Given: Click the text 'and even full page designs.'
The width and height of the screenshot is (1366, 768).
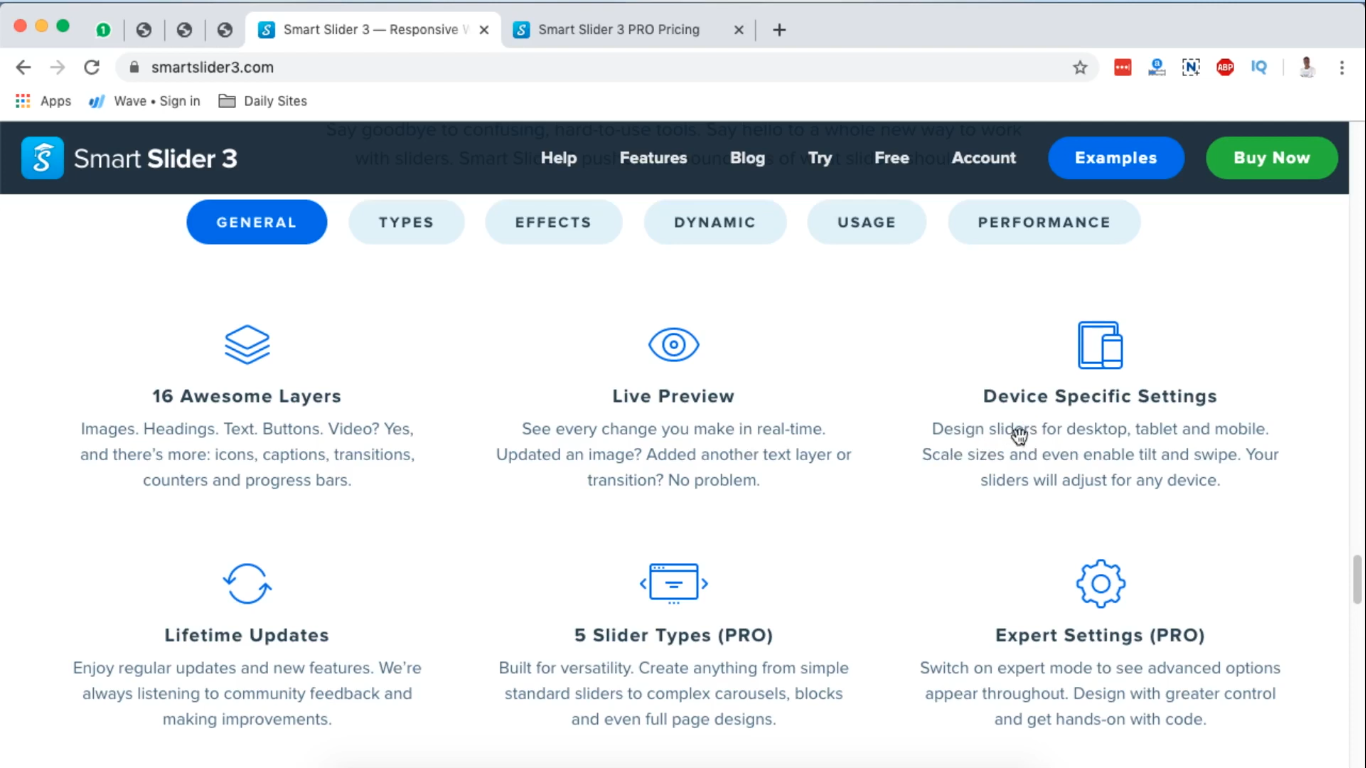Looking at the screenshot, I should (x=674, y=719).
